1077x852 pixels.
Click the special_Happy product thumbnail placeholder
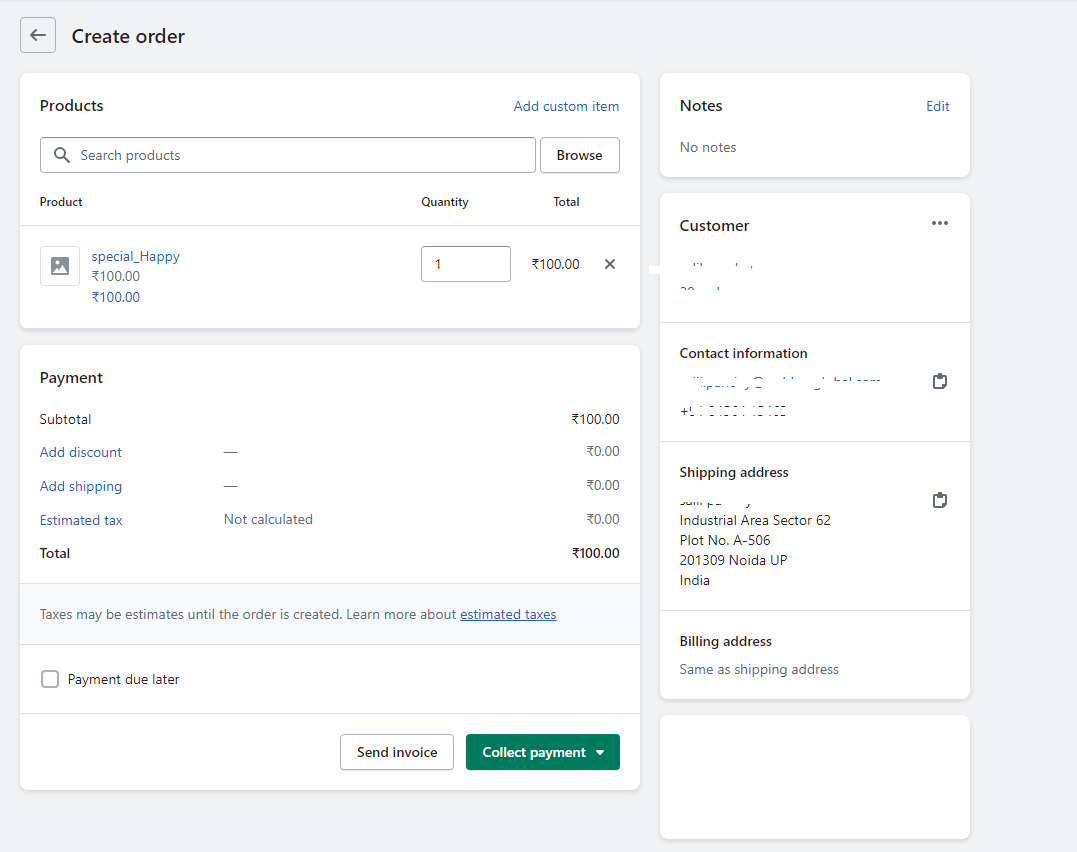pyautogui.click(x=59, y=265)
